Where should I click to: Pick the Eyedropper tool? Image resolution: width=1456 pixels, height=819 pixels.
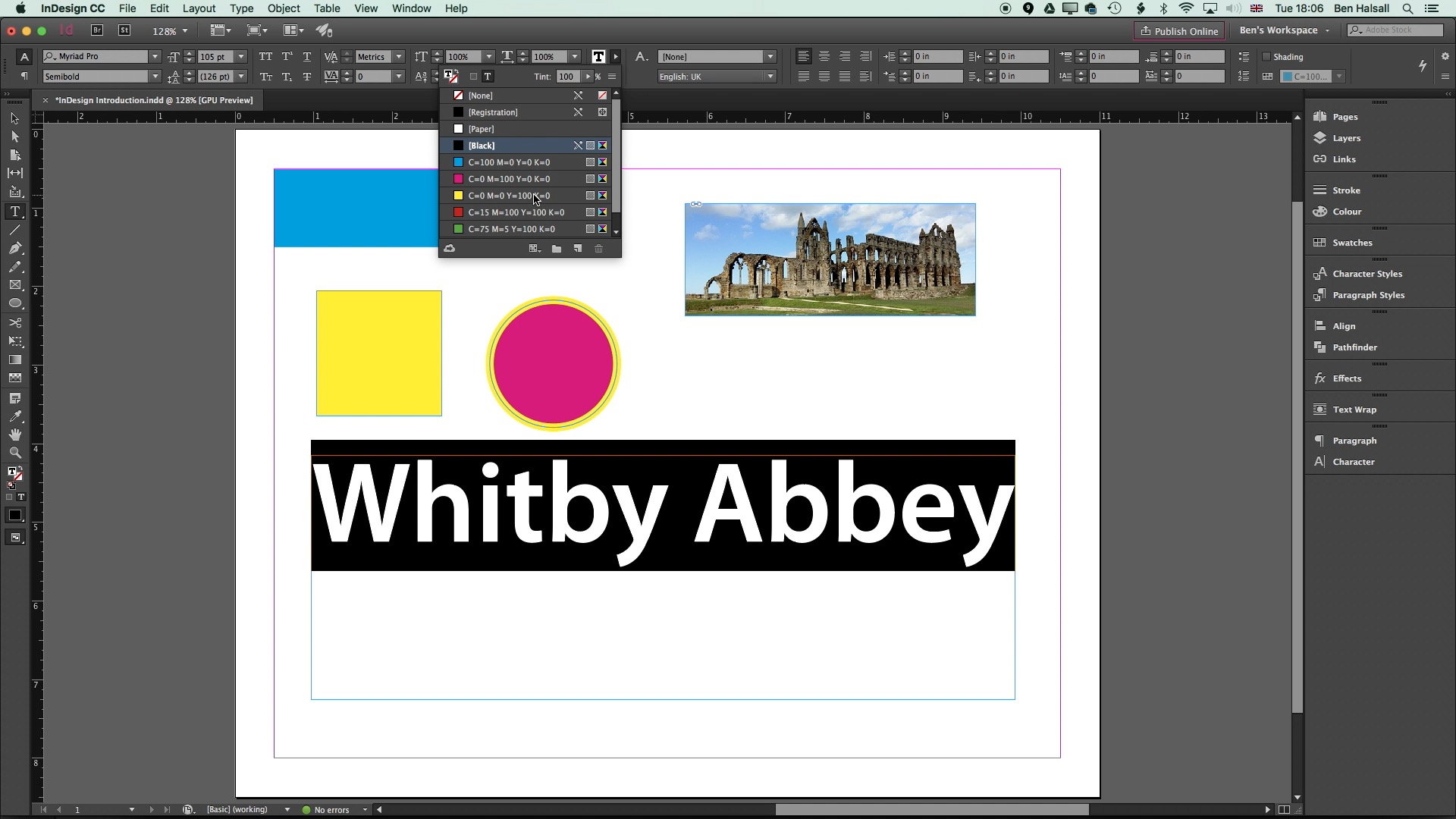pyautogui.click(x=14, y=416)
